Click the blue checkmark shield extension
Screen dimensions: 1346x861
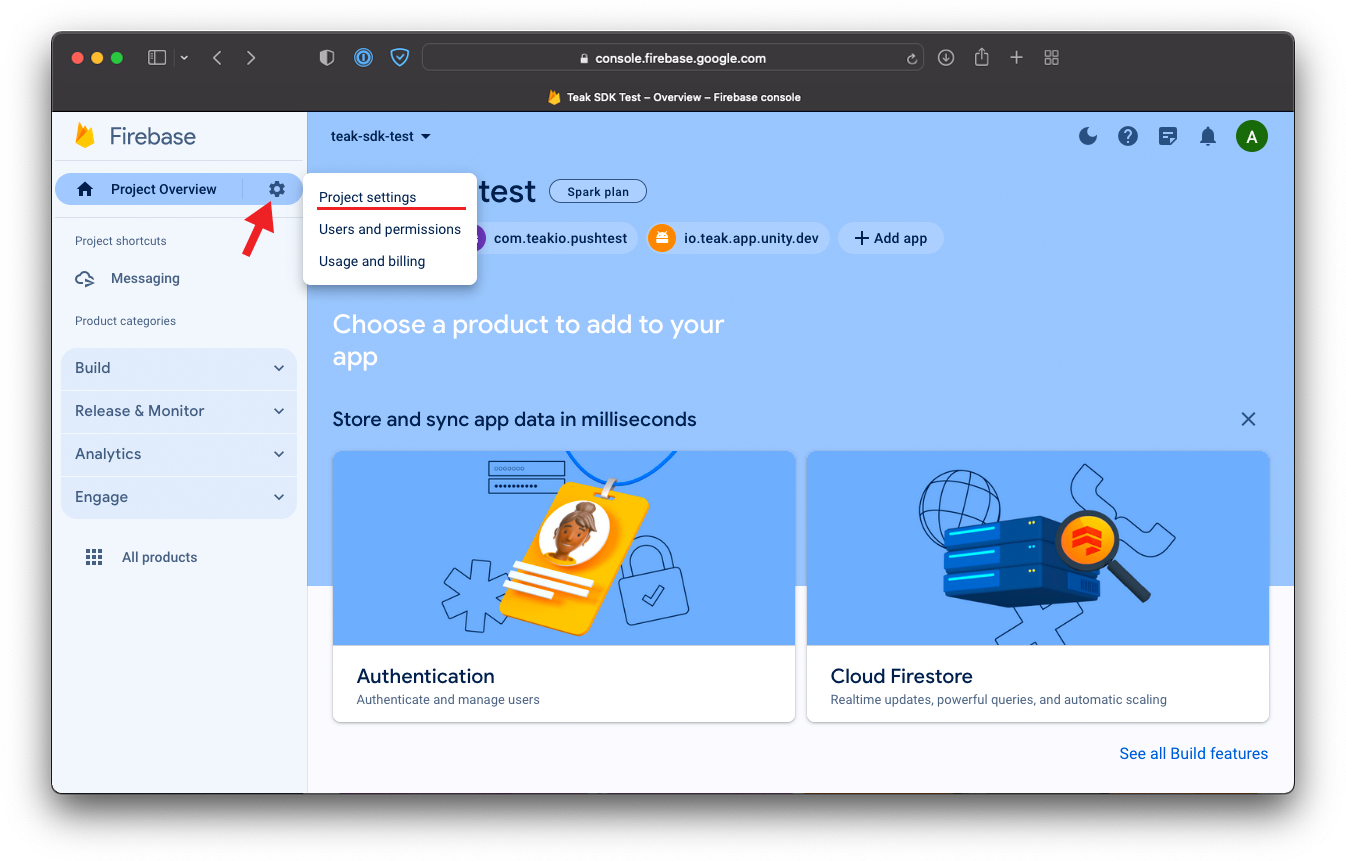click(400, 58)
